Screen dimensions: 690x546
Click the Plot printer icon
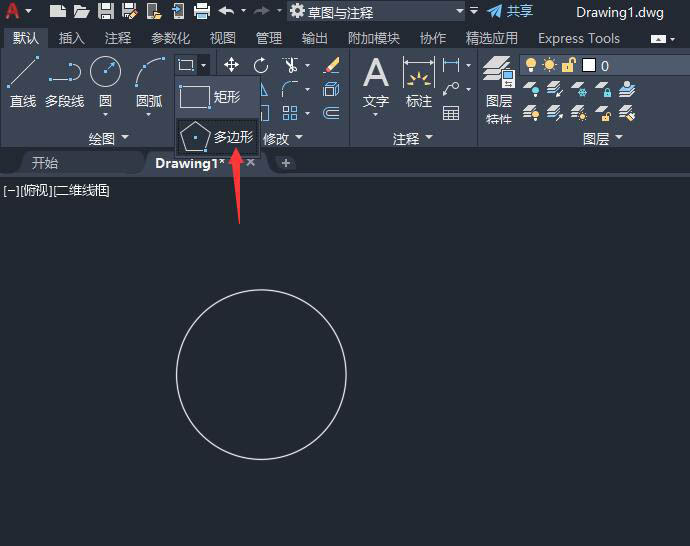(202, 11)
